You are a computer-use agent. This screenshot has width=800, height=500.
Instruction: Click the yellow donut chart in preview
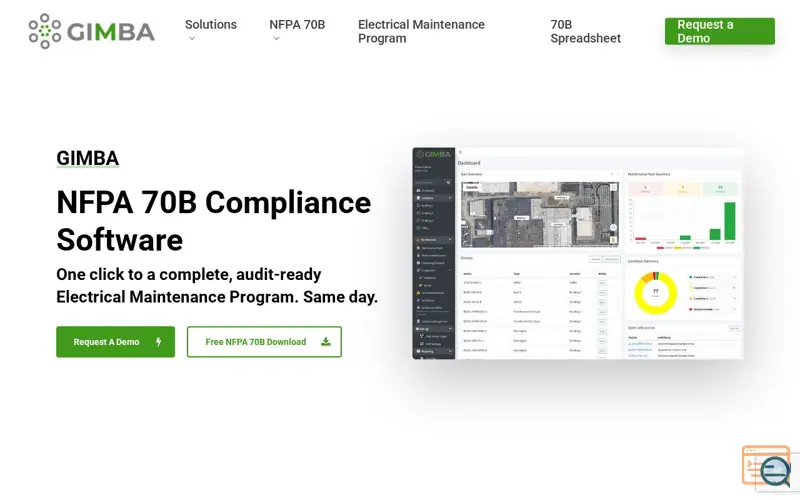tap(656, 293)
